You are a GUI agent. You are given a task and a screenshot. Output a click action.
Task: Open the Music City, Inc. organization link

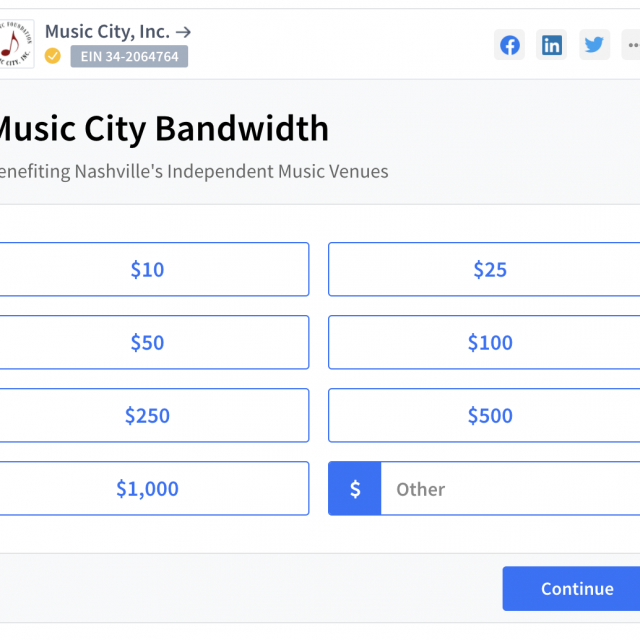coord(118,31)
